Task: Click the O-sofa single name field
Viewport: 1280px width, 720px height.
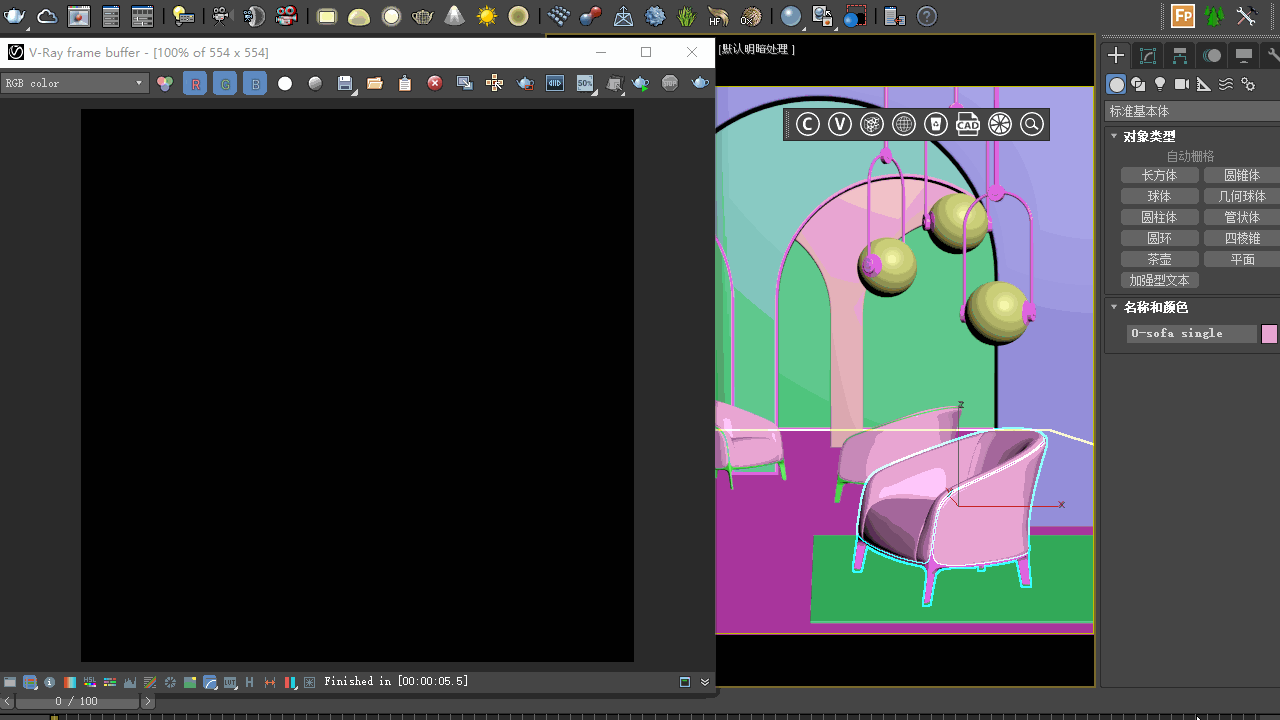Action: [1191, 334]
